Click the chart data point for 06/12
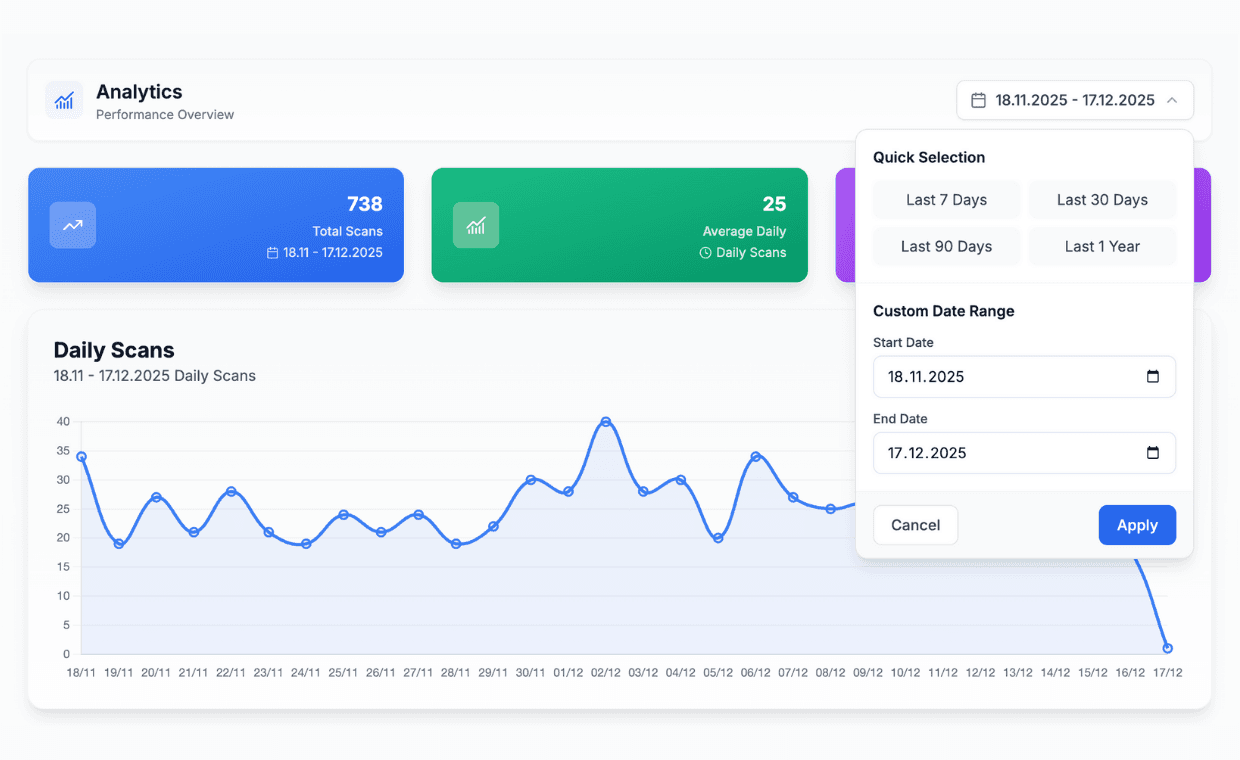The width and height of the screenshot is (1240, 760). click(756, 457)
